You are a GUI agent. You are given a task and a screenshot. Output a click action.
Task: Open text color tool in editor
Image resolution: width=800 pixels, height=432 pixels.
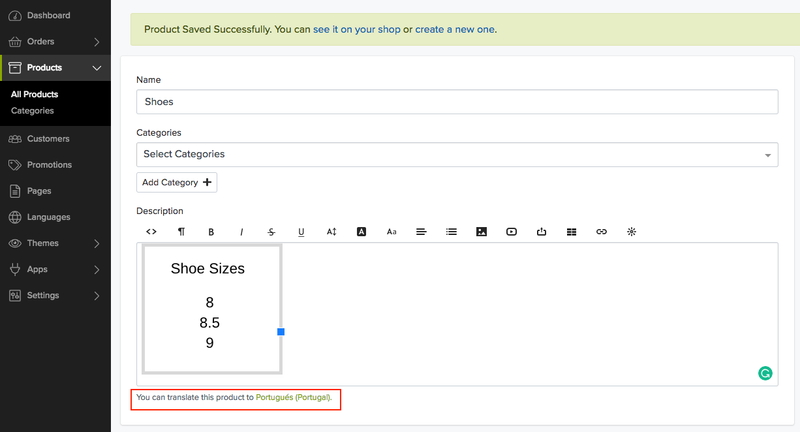(361, 232)
